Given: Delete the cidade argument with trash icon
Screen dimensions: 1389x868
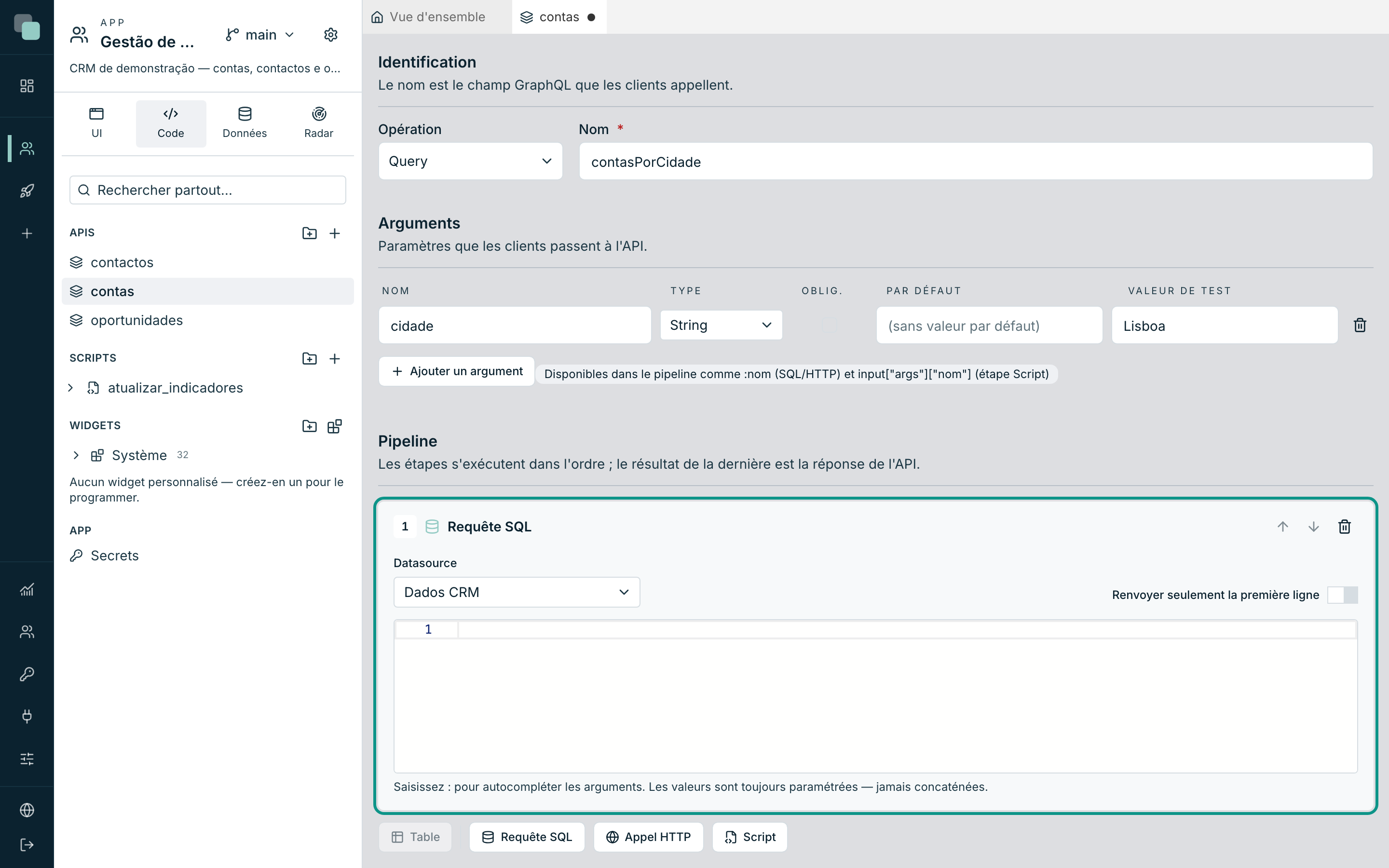Looking at the screenshot, I should (1360, 325).
